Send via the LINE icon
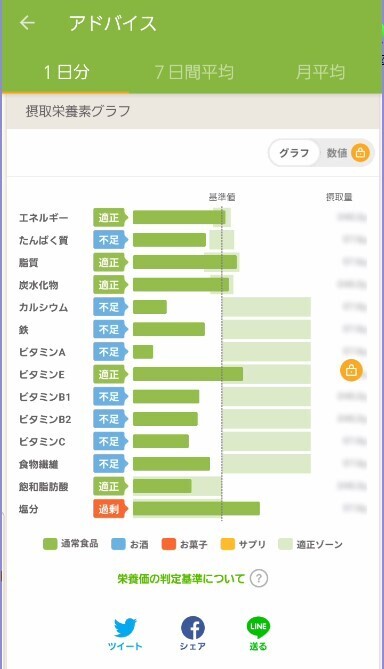 [258, 628]
